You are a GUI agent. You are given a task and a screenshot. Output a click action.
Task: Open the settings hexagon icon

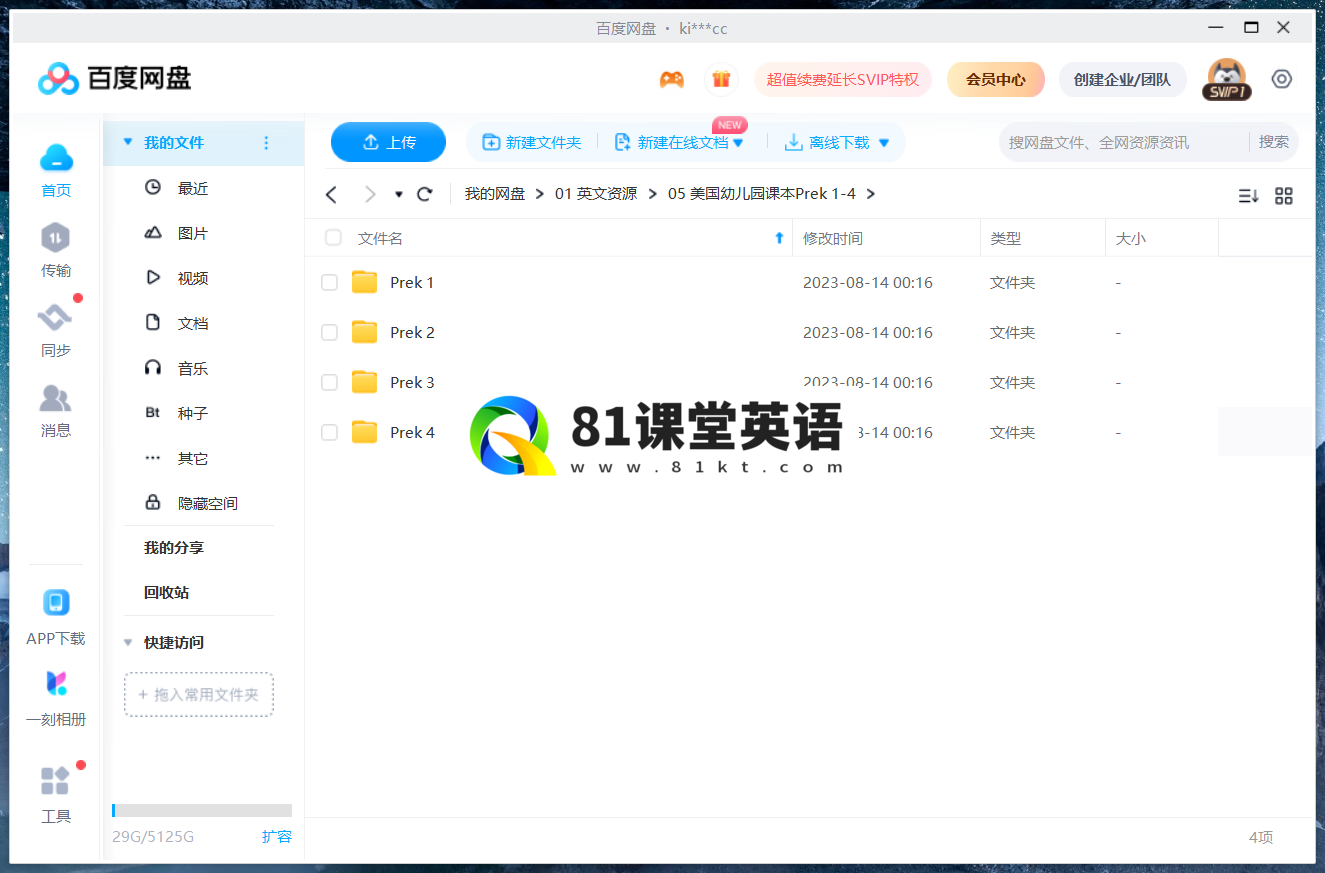click(1282, 79)
